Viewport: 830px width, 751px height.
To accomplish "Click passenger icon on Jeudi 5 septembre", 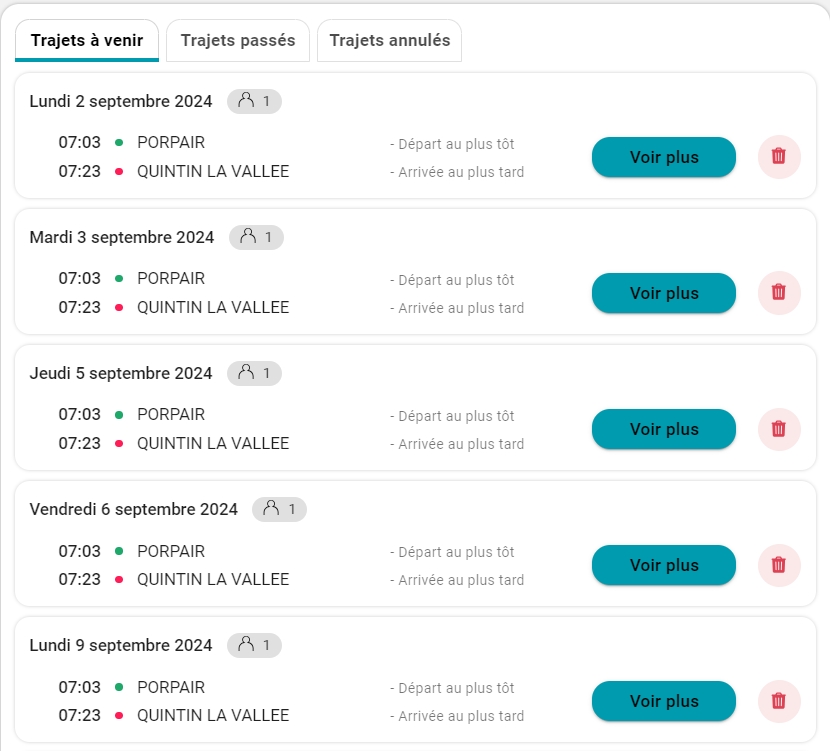I will 246,373.
